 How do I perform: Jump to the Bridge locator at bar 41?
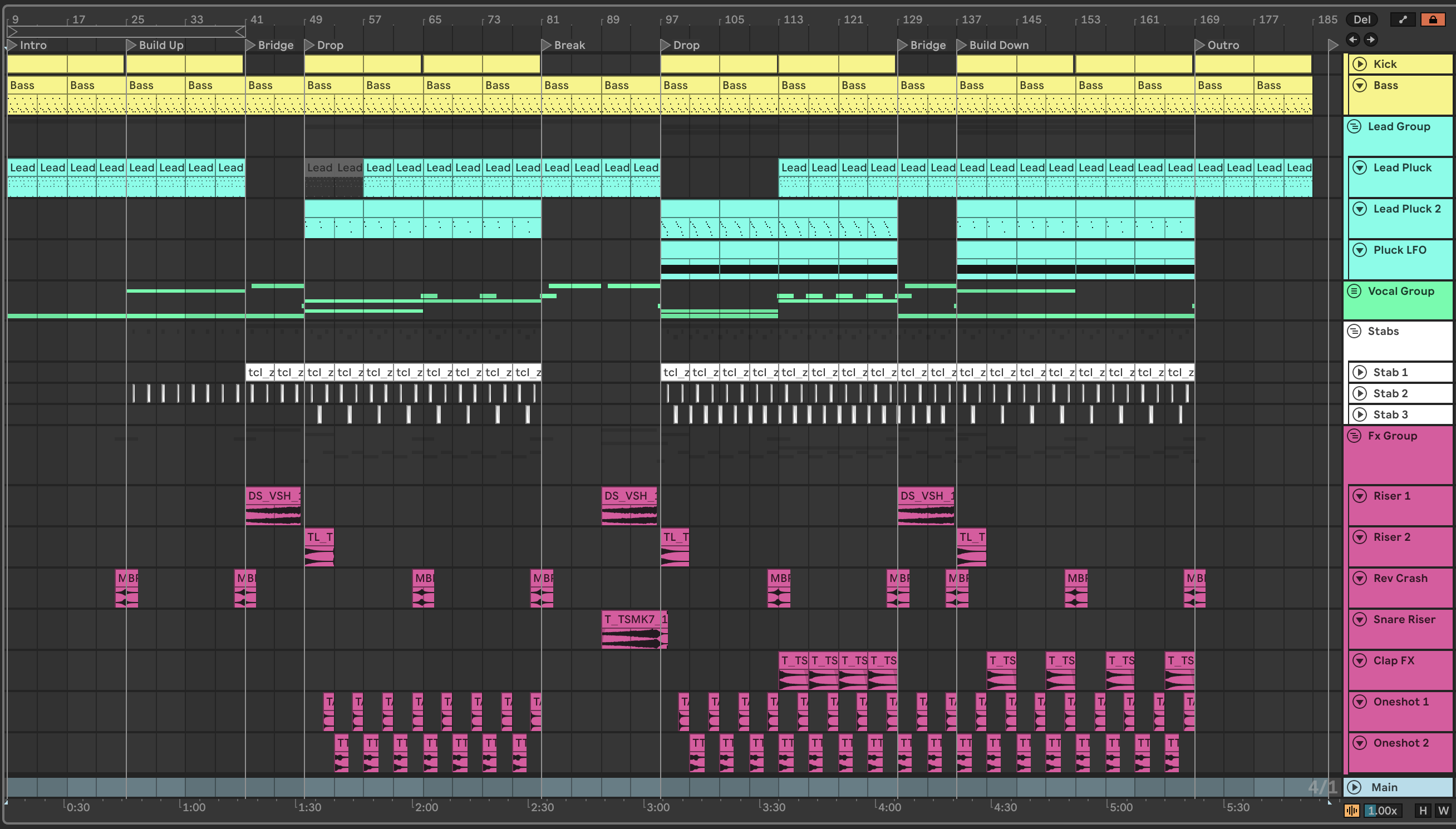270,45
